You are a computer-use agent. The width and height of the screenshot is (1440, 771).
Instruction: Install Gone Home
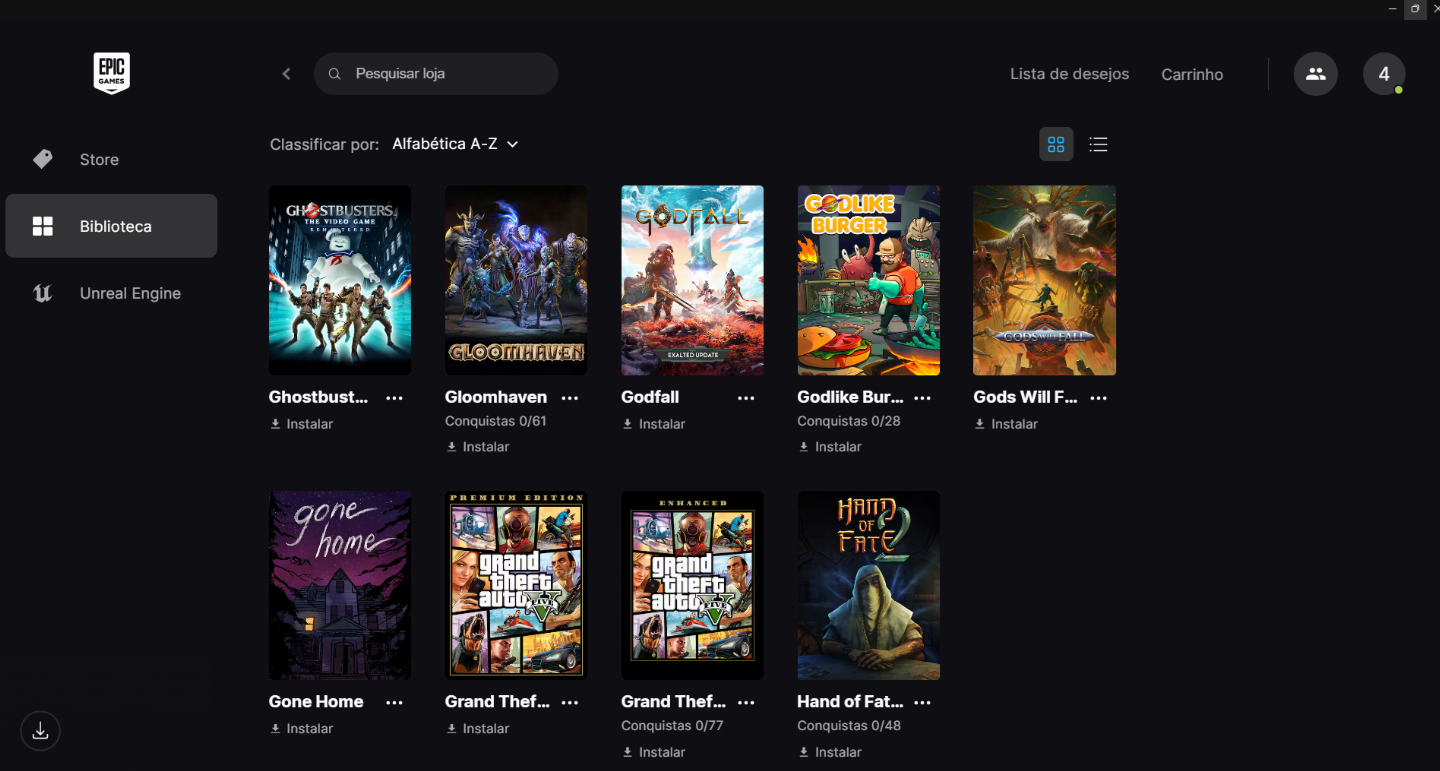click(302, 729)
